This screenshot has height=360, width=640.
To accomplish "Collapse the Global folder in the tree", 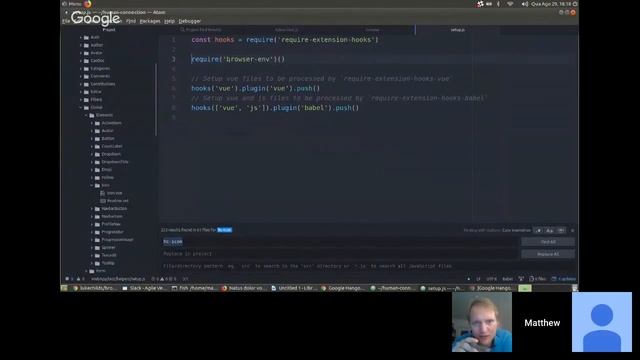I will (81, 108).
